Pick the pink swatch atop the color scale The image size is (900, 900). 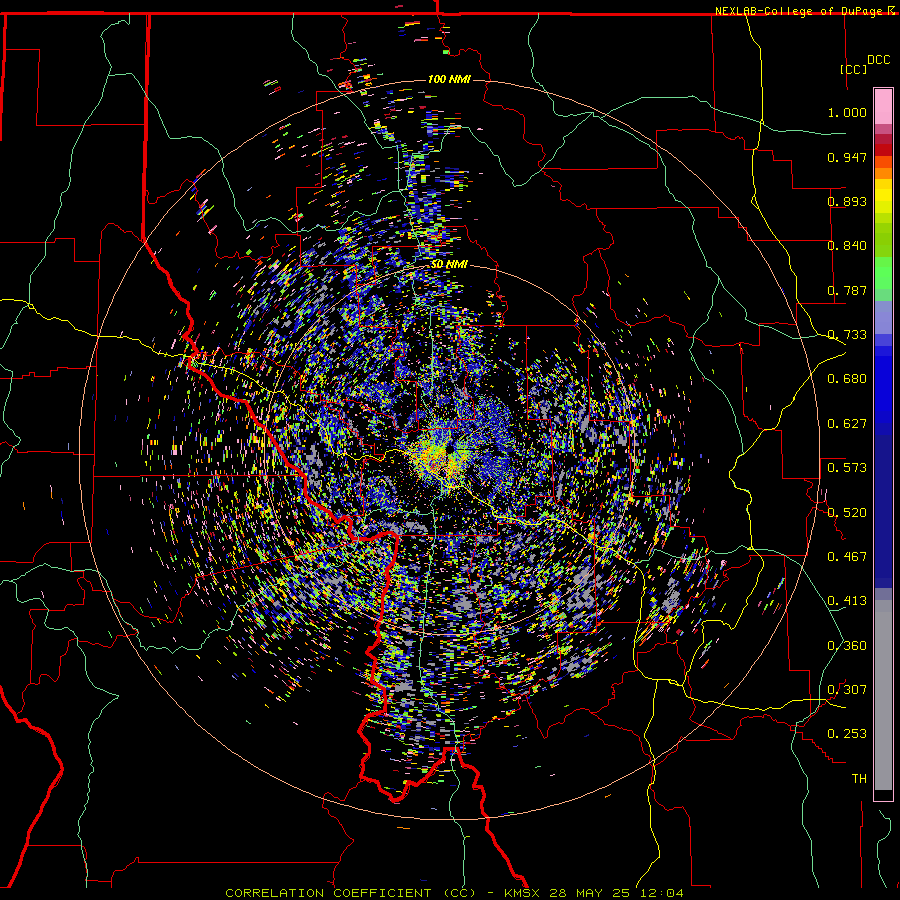coord(883,106)
